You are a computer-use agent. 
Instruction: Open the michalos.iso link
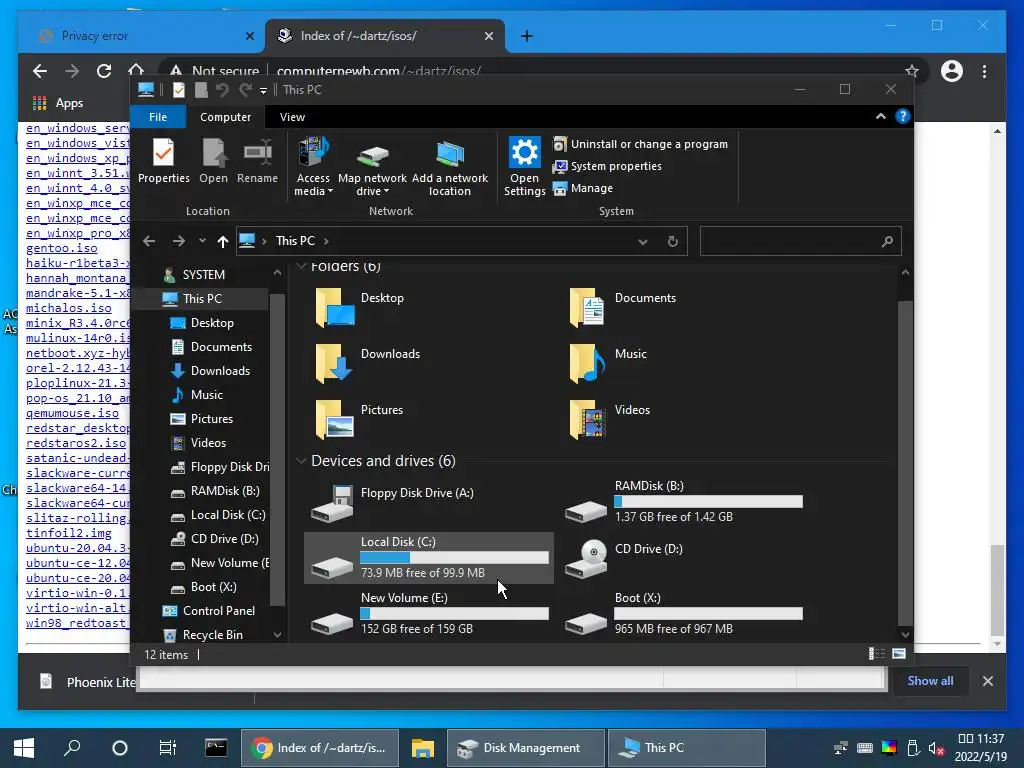pyautogui.click(x=69, y=308)
